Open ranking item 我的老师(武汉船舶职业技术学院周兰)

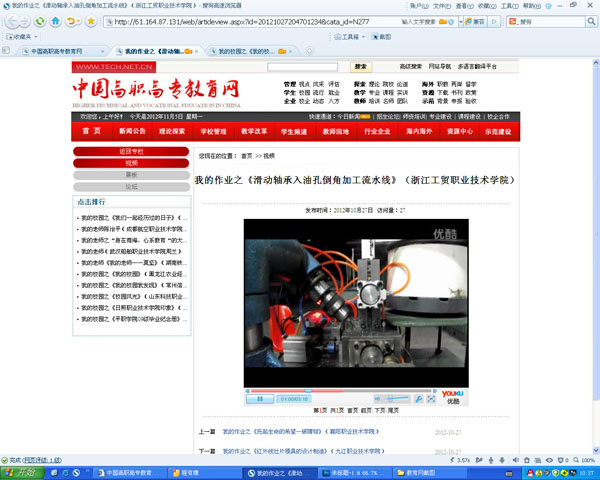click(131, 251)
